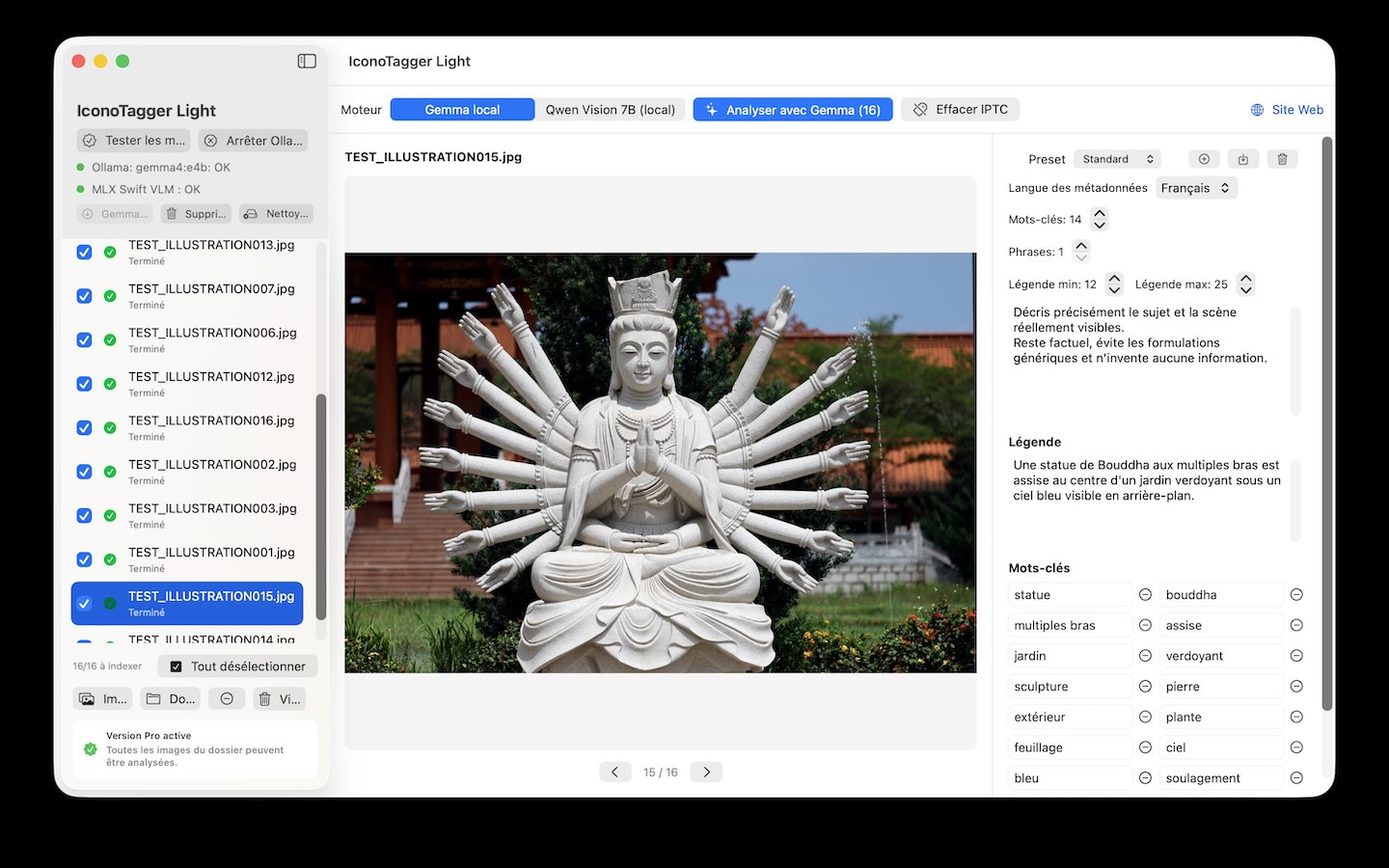Select TEST_ILLUSTRATION012.jpg in the list
Viewport: 1389px width, 868px height.
187,384
